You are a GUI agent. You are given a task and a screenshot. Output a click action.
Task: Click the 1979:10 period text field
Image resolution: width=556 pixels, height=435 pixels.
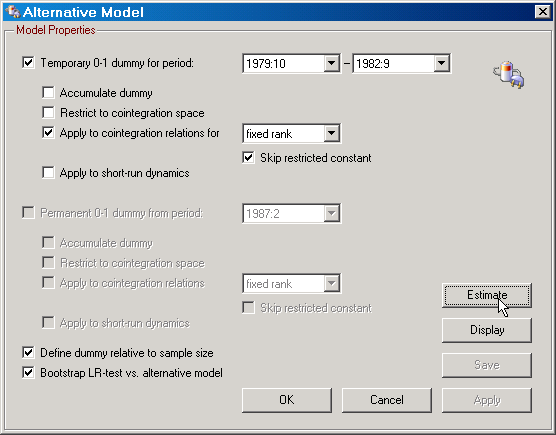click(x=284, y=63)
